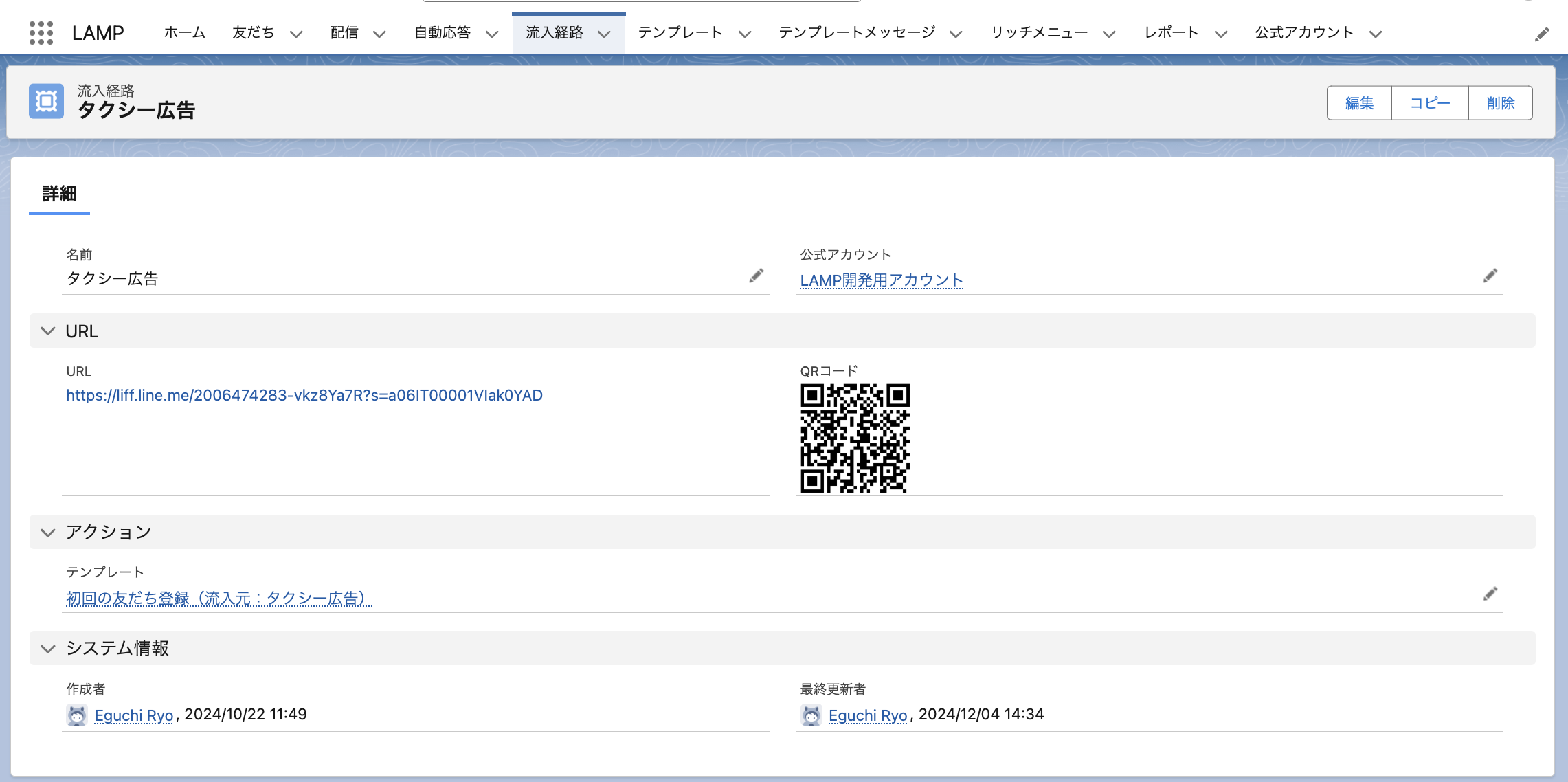Switch to the 詳細 tab

[59, 194]
